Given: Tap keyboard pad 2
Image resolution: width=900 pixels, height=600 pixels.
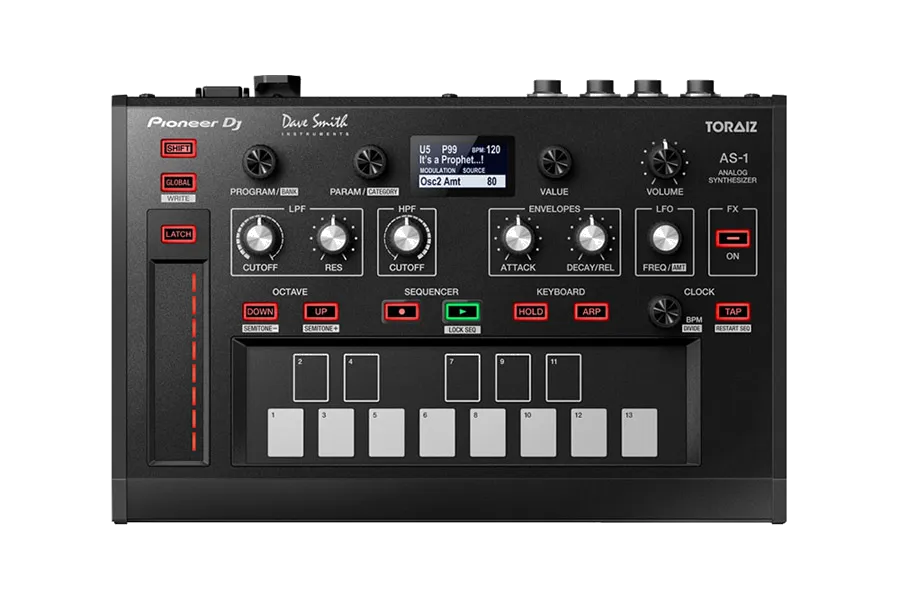Looking at the screenshot, I should tap(311, 378).
